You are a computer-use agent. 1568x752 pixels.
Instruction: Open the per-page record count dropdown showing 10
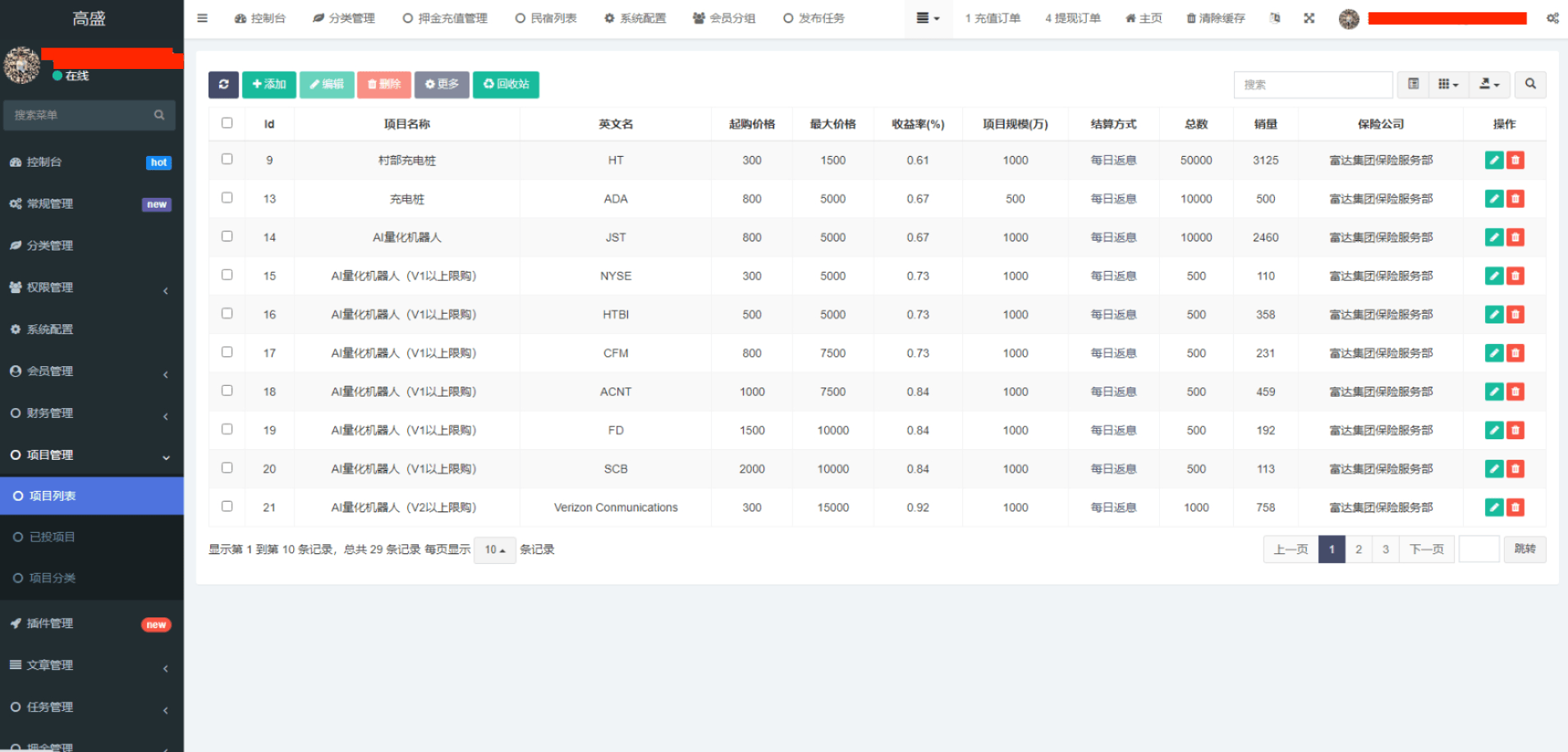[494, 550]
